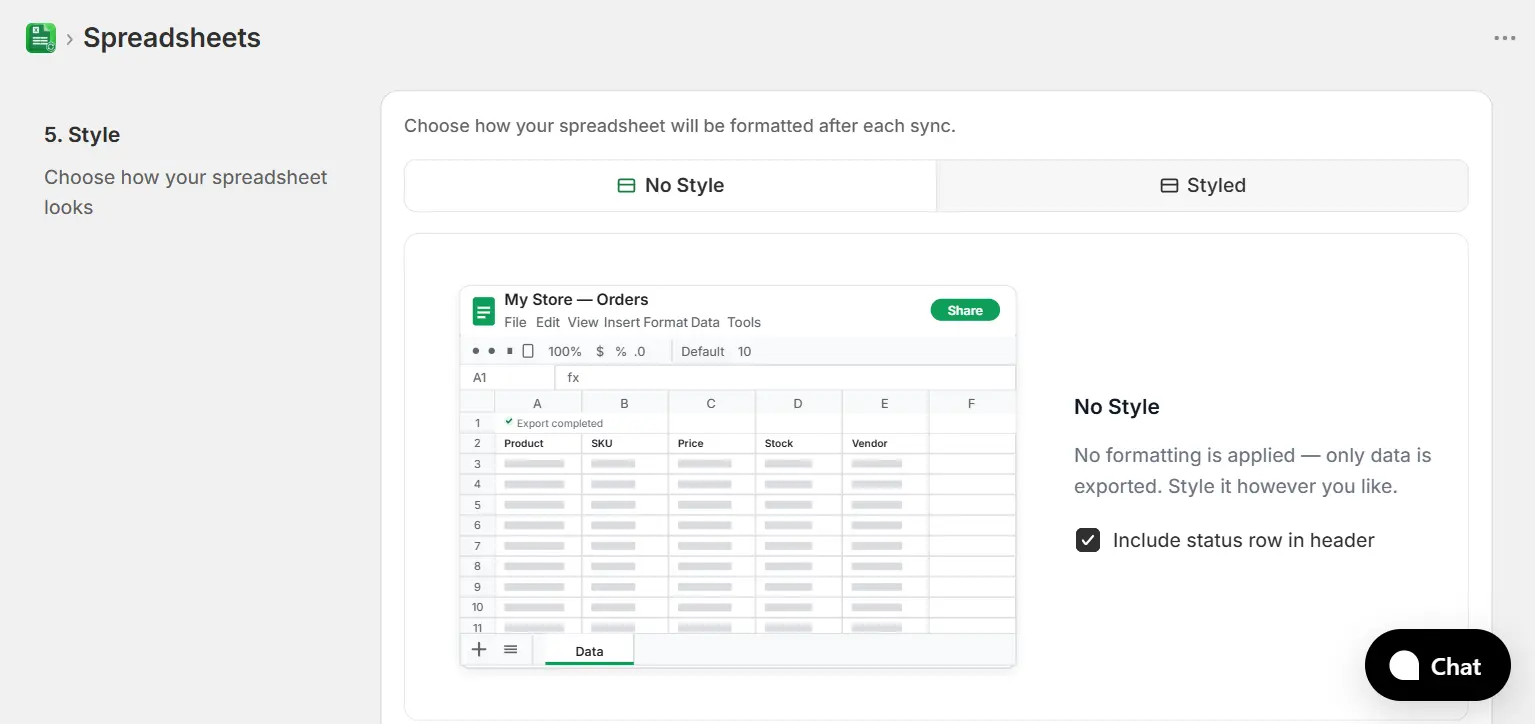This screenshot has height=724, width=1535.
Task: Click the "Product" header cell
Action: click(538, 443)
